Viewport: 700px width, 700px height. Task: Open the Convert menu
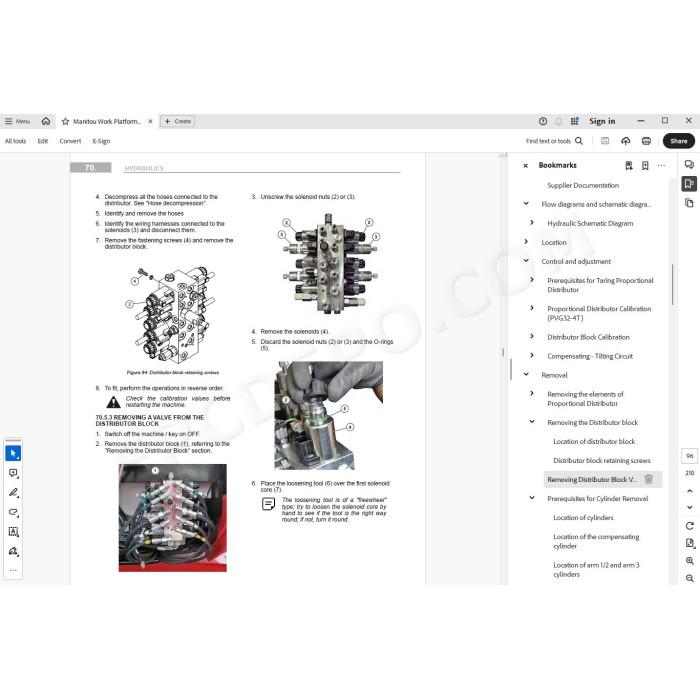pos(70,141)
